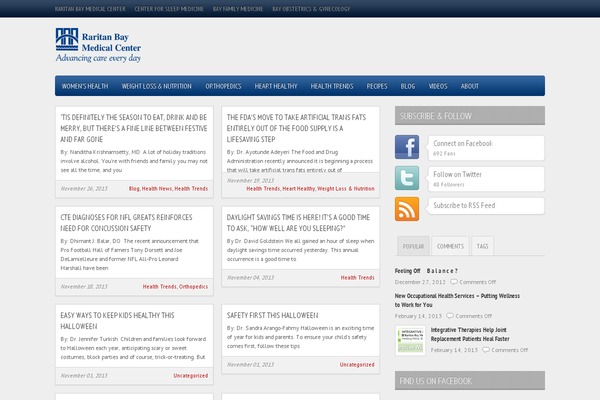The height and width of the screenshot is (400, 600).
Task: Click Uncategorized tag on Keep Kids Healthy article
Action: click(191, 376)
